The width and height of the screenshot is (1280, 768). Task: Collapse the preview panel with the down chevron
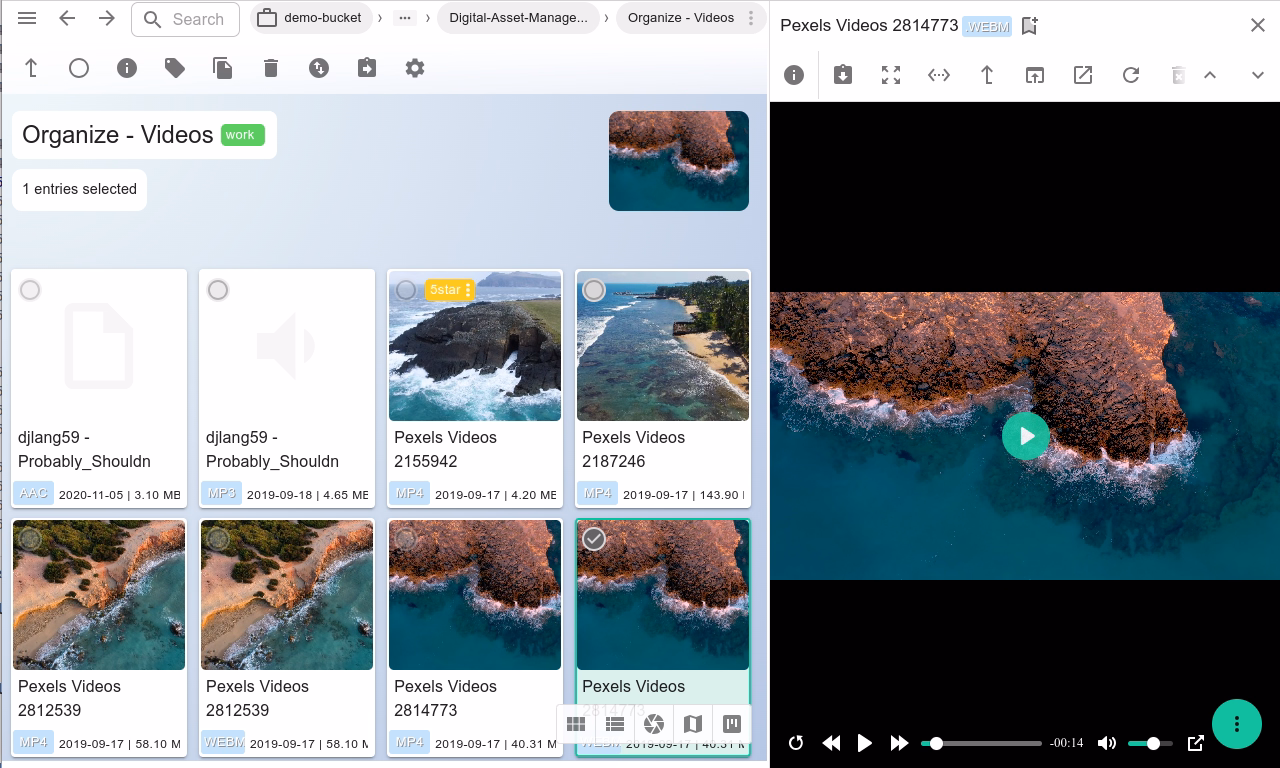click(x=1258, y=75)
